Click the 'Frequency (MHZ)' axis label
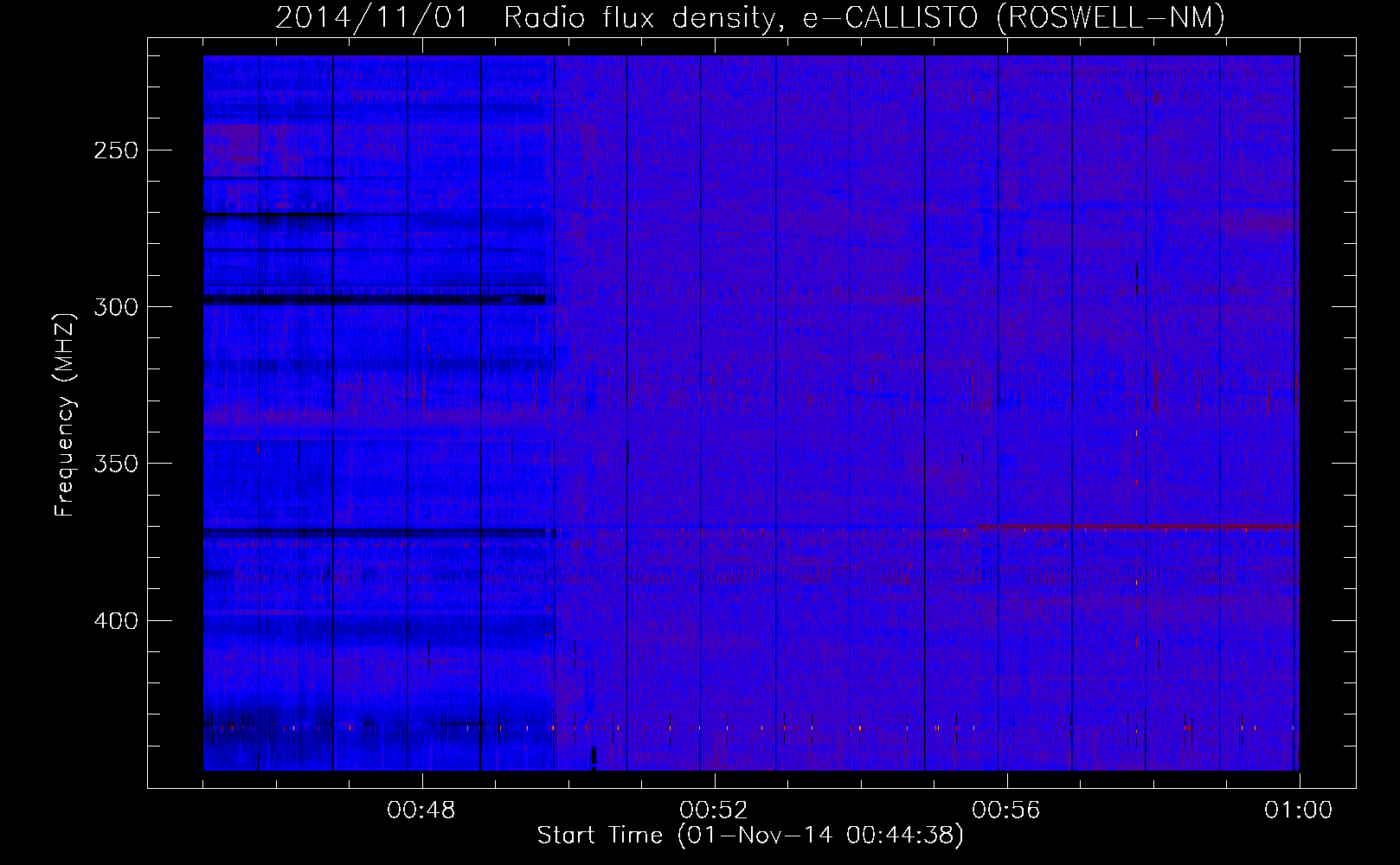The image size is (1400, 865). [65, 415]
